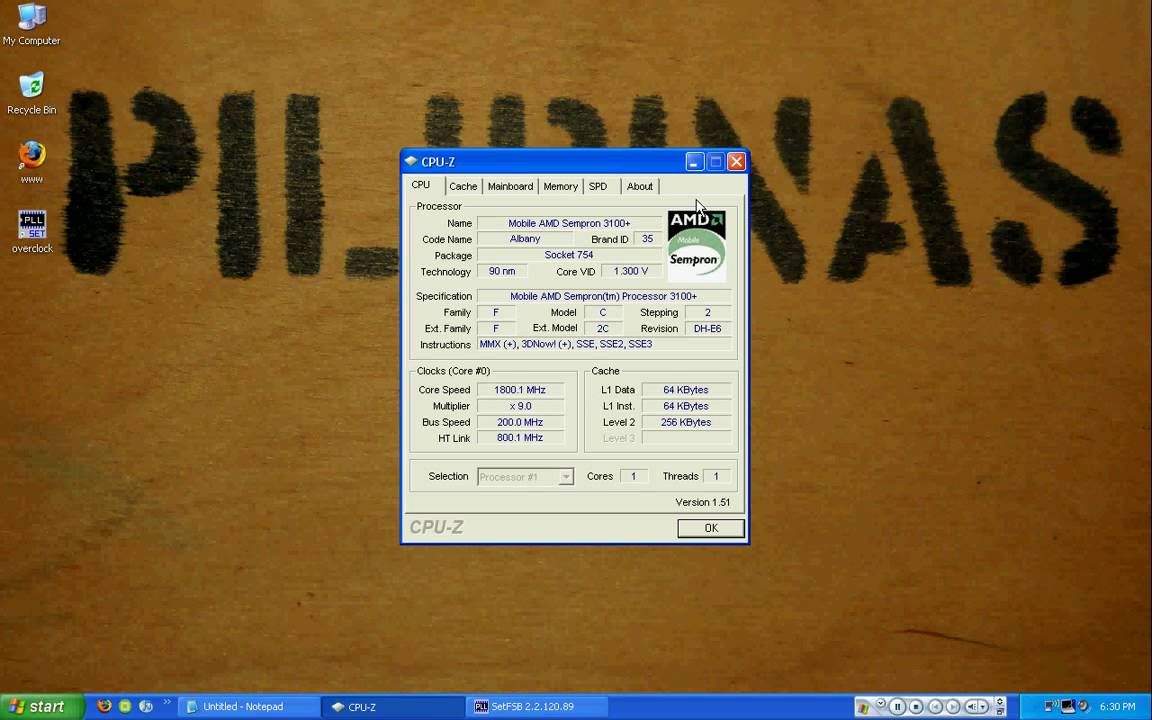The height and width of the screenshot is (720, 1152).
Task: Expand the Quick Launch overflow chevron
Action: (167, 702)
